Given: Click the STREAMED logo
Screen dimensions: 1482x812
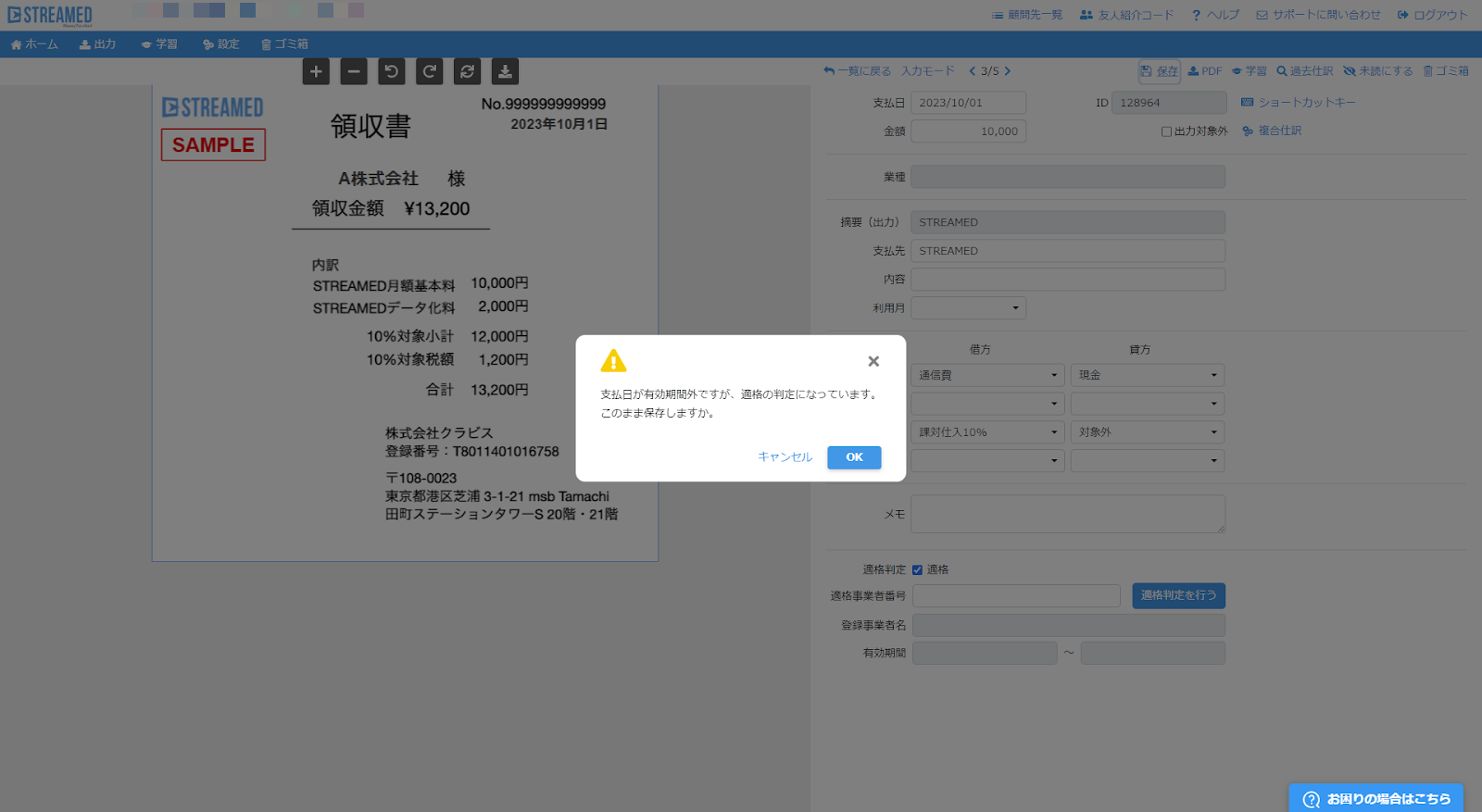Looking at the screenshot, I should (x=50, y=15).
